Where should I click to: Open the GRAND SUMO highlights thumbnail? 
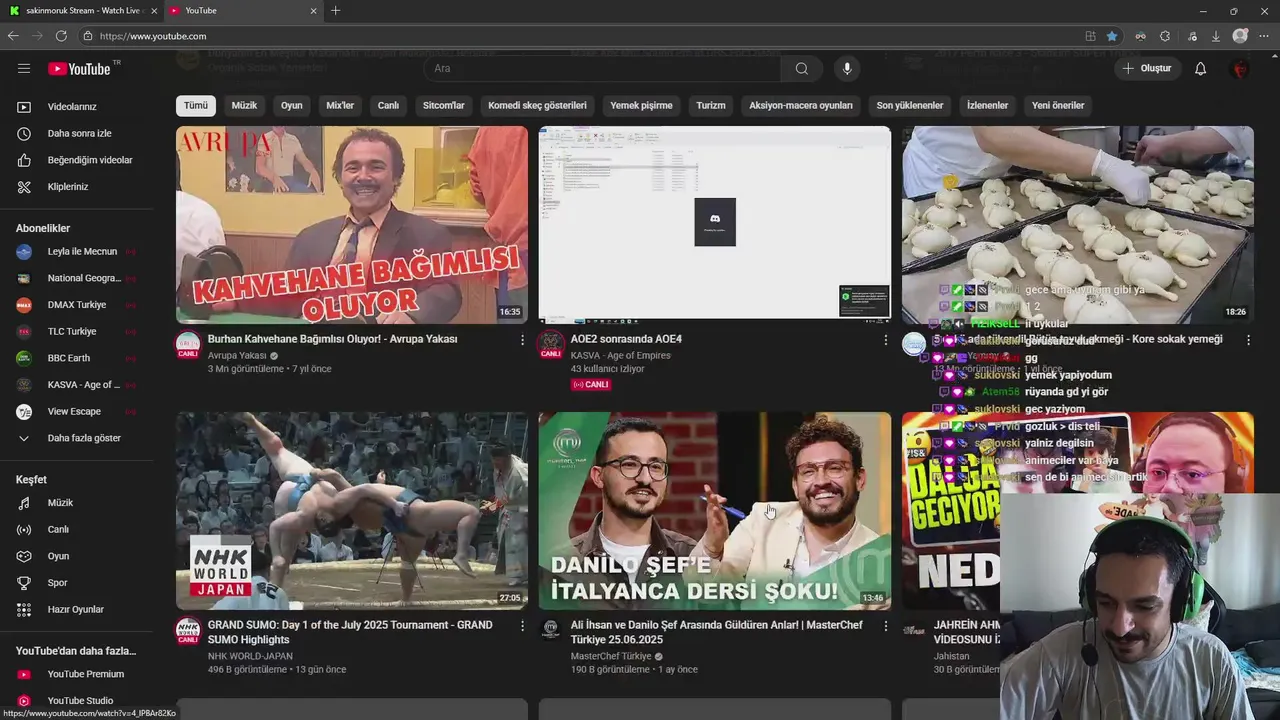[352, 510]
